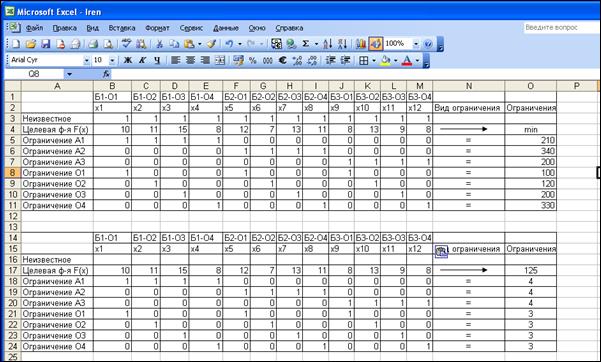Screen dimensions: 601x362
Task: Save the workbook with the floppy disk icon
Action: 46,44
